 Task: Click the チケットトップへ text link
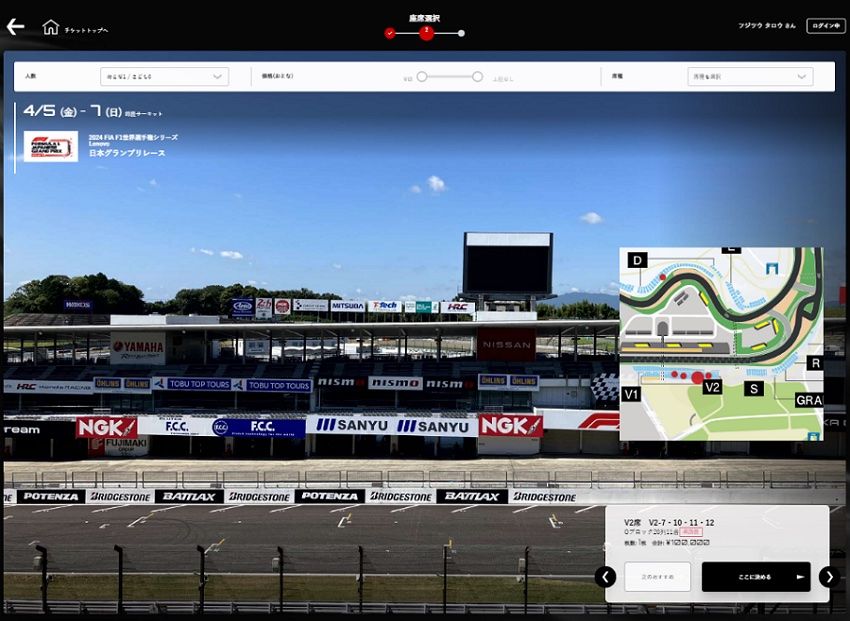pyautogui.click(x=86, y=30)
